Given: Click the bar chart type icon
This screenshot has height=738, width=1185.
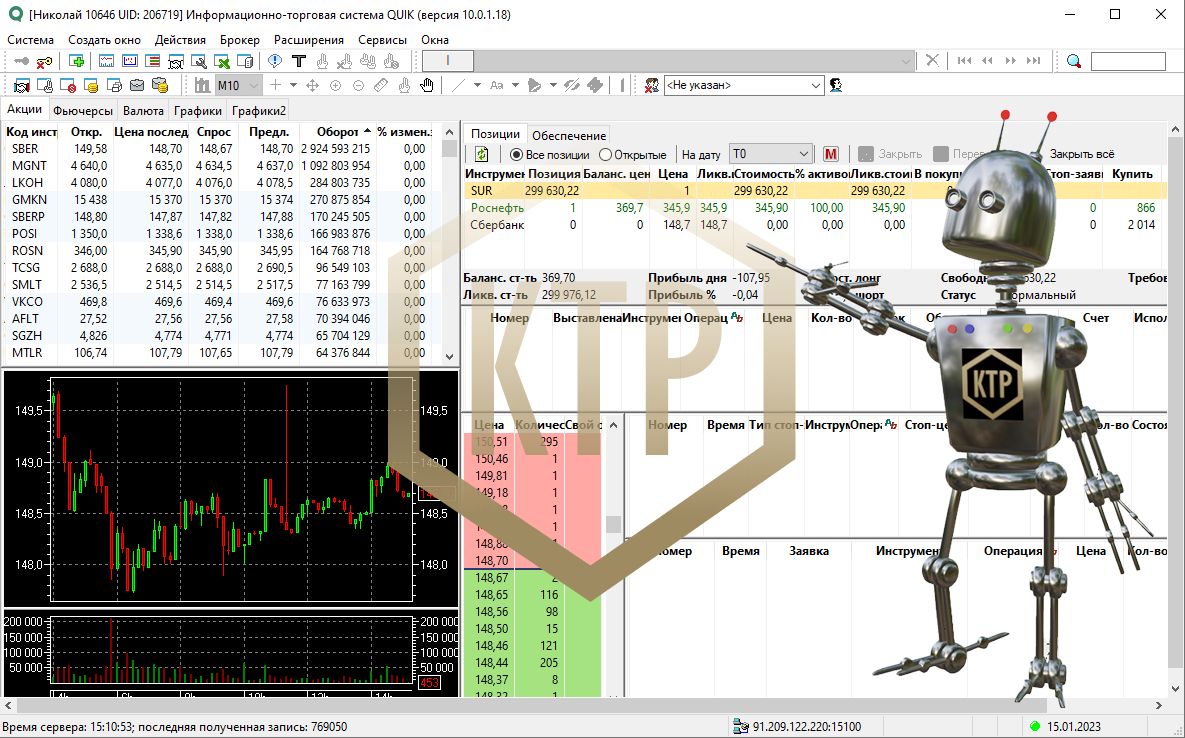Looking at the screenshot, I should click(x=202, y=85).
